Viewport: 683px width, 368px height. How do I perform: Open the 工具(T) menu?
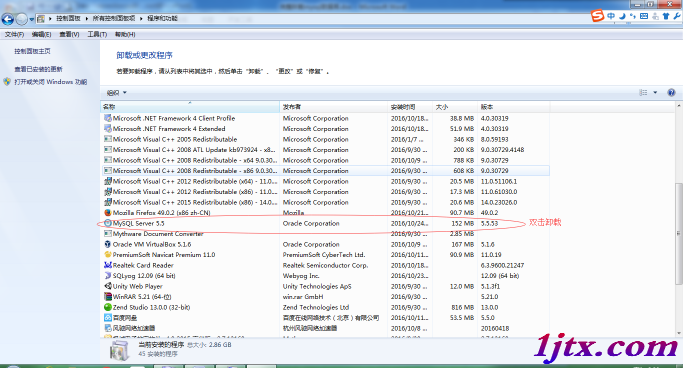(97, 34)
